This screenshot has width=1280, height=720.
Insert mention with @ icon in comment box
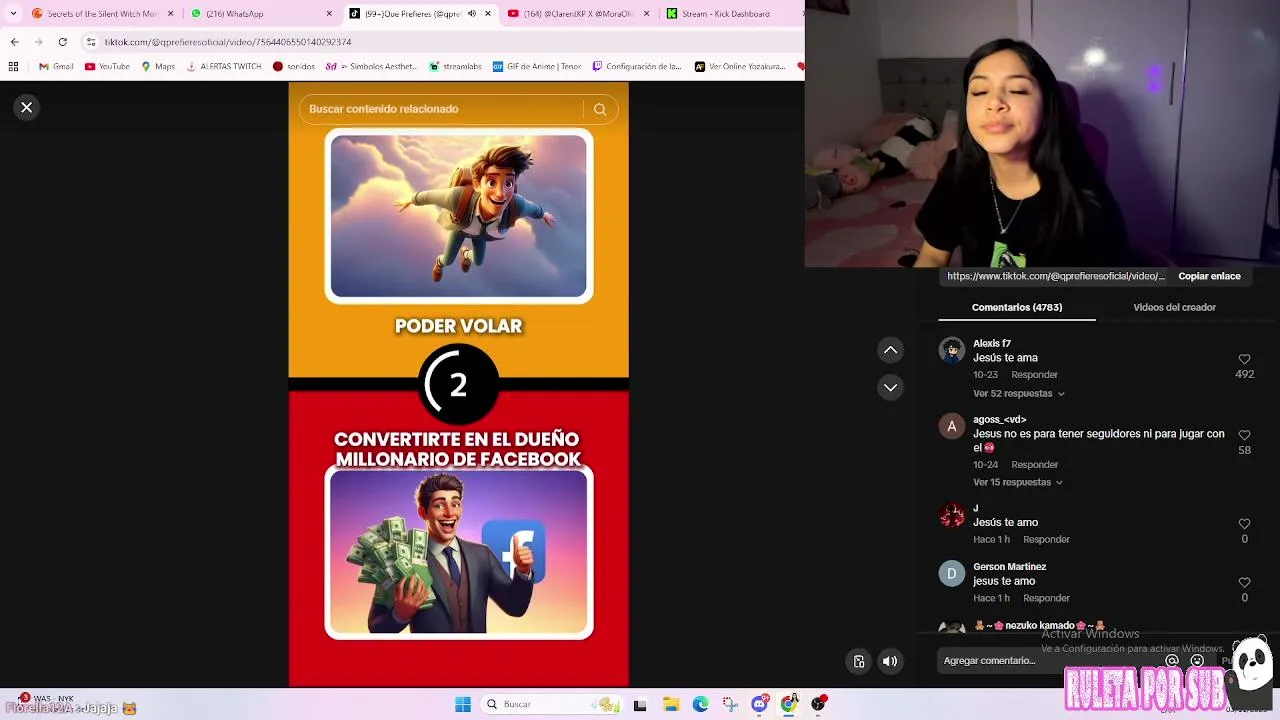coord(1172,661)
